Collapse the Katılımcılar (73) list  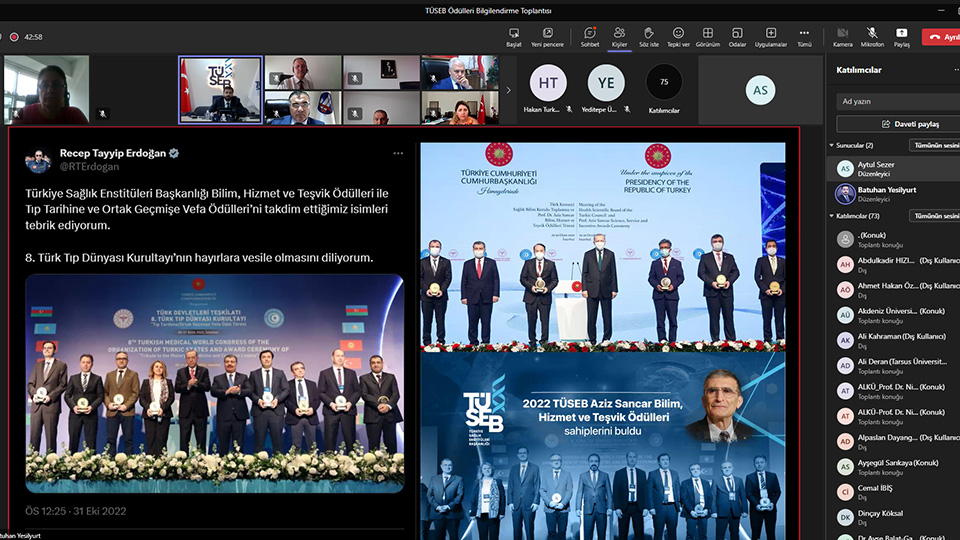(x=832, y=216)
